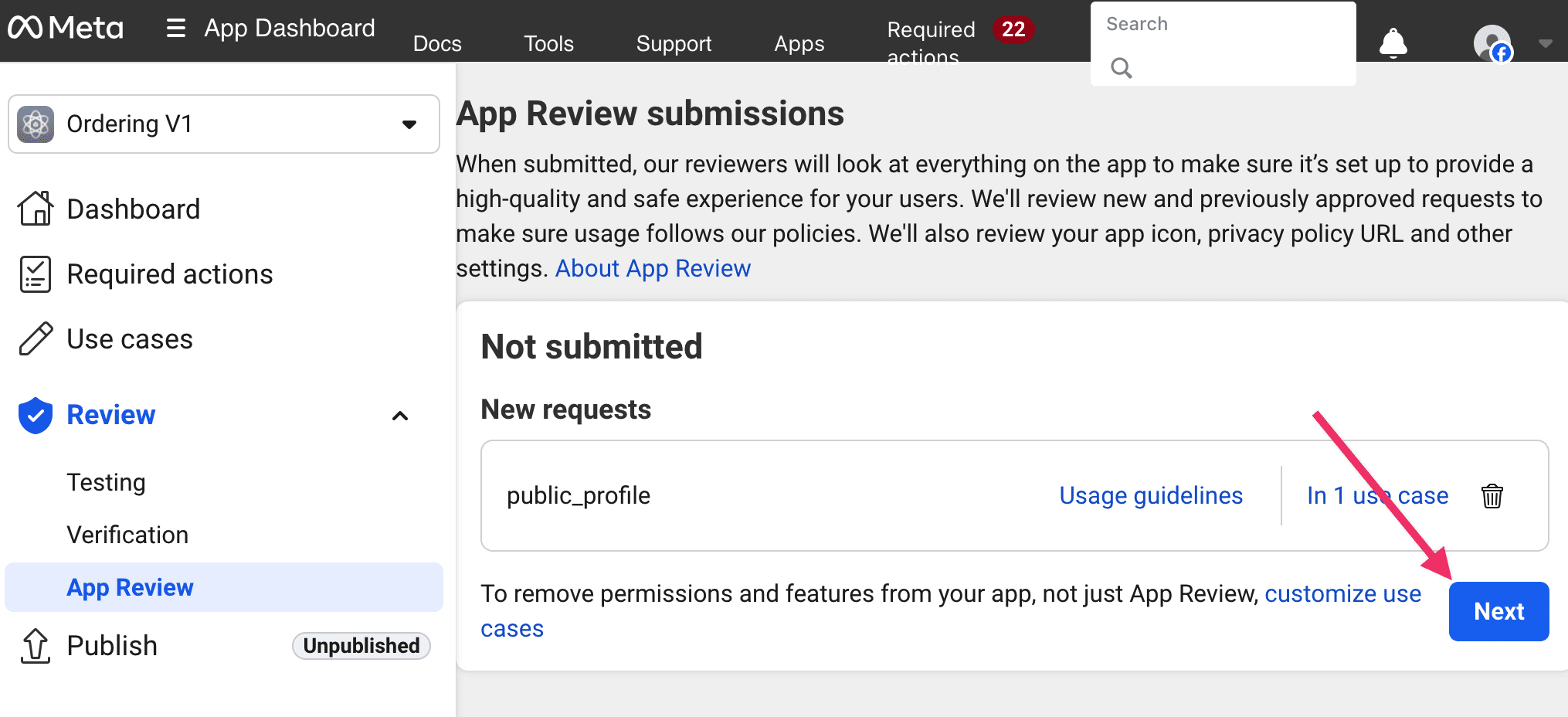Image resolution: width=1568 pixels, height=717 pixels.
Task: Click the Publish upload icon
Action: 36,646
